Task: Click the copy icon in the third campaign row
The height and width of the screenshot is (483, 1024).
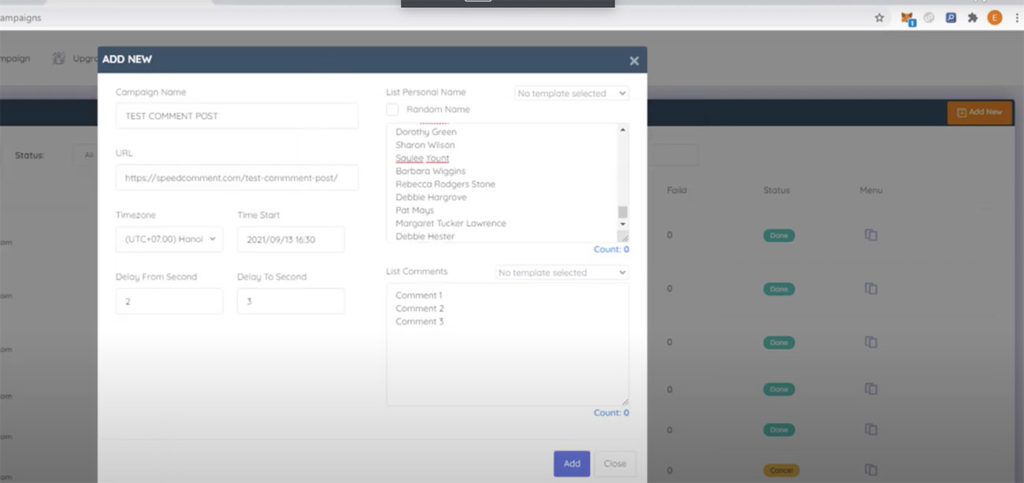Action: pos(871,342)
